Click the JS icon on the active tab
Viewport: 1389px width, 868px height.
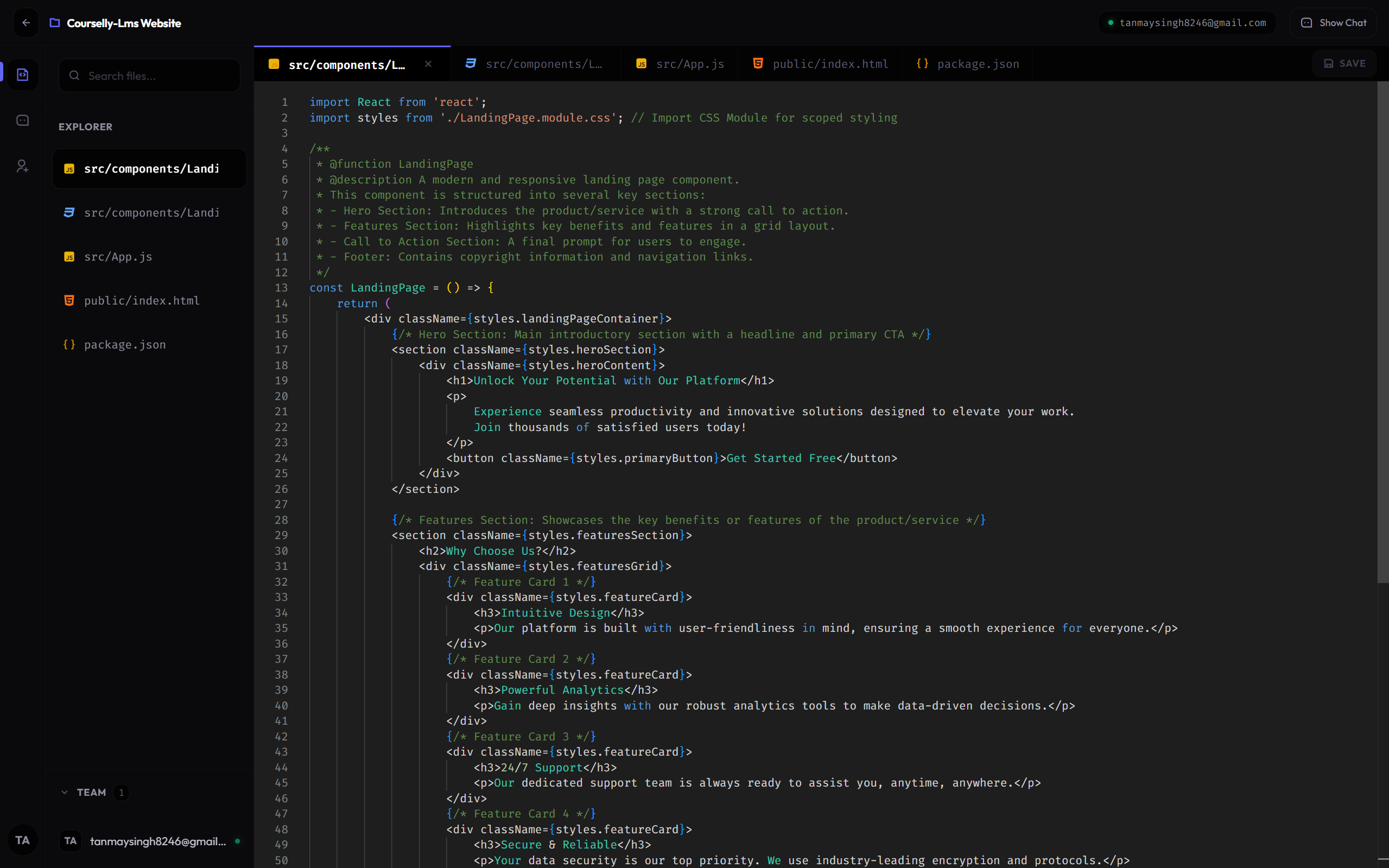tap(274, 64)
